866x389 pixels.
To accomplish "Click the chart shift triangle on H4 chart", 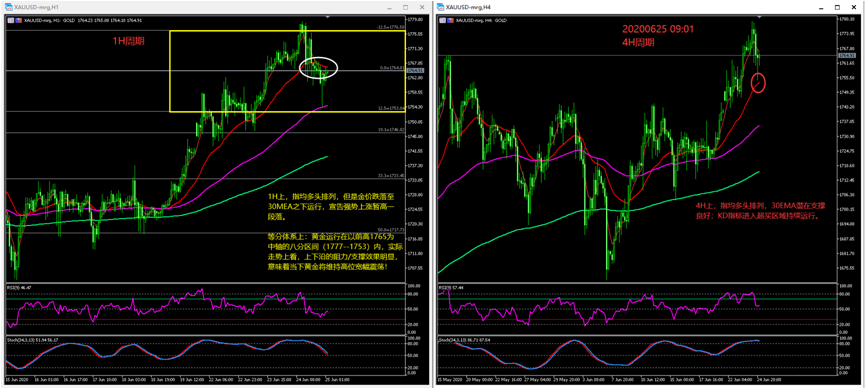I will click(760, 17).
